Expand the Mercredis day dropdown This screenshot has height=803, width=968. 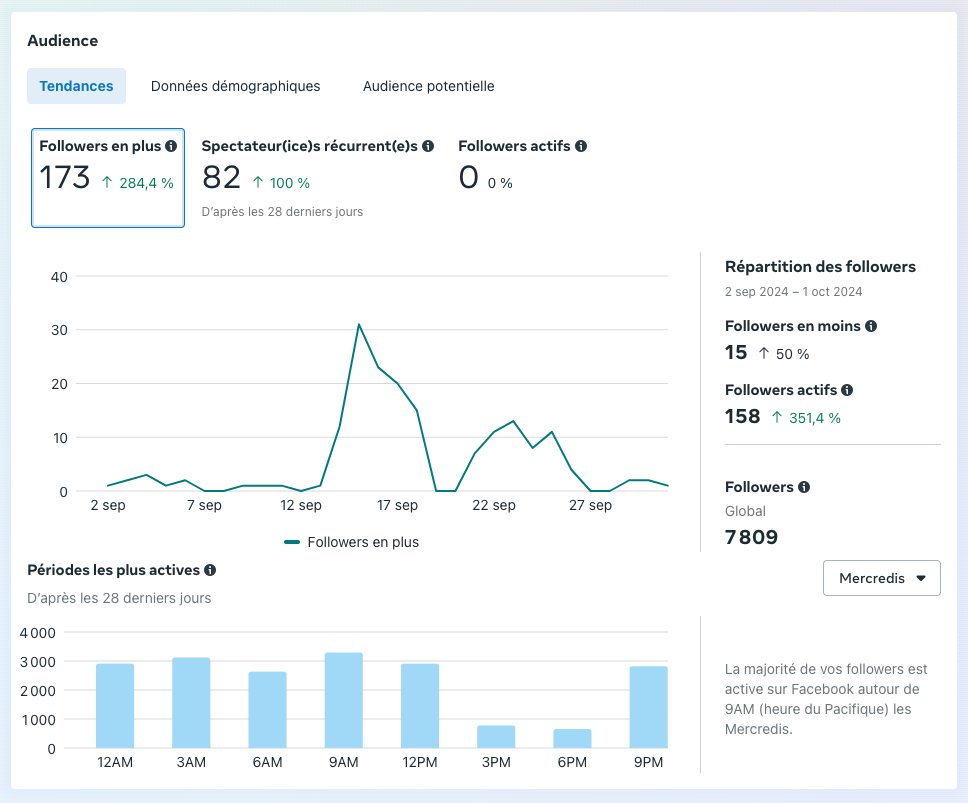click(x=881, y=578)
